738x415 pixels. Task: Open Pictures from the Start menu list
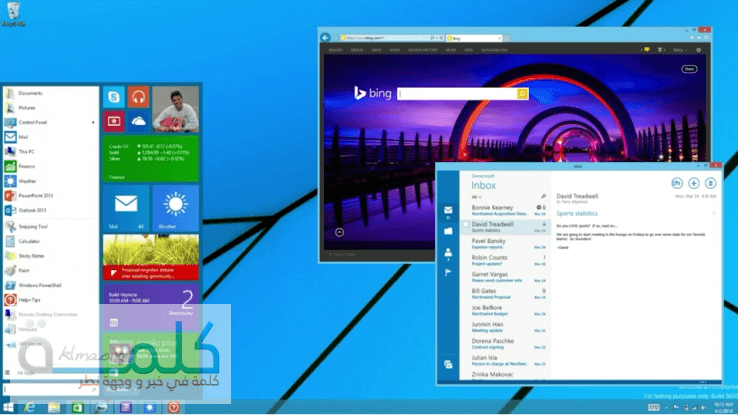click(50, 108)
